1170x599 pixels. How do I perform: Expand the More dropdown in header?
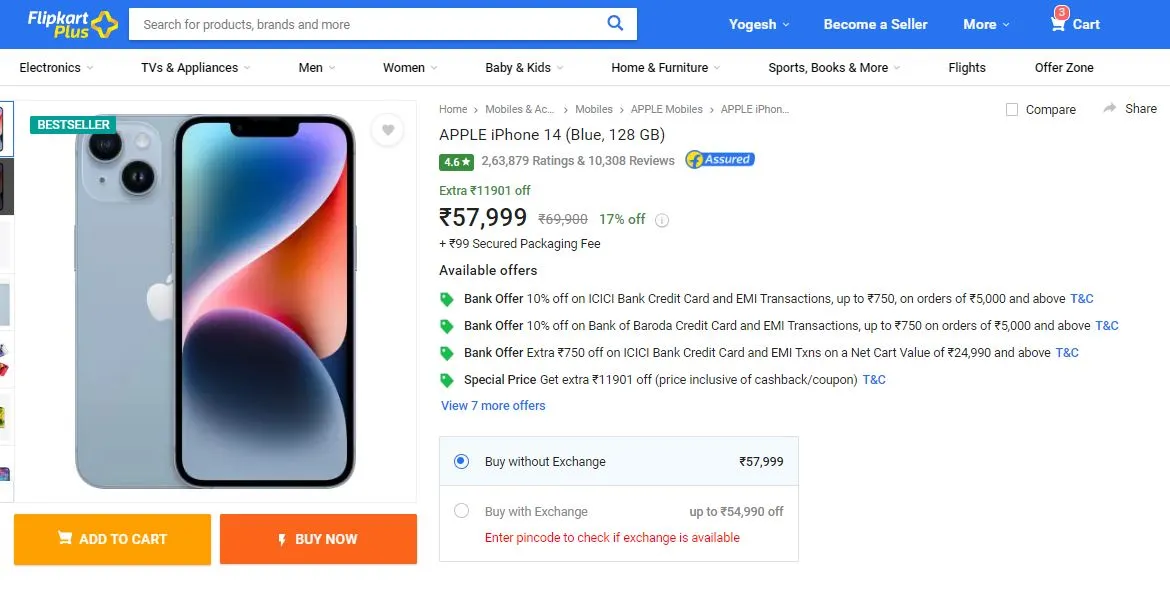coord(986,24)
